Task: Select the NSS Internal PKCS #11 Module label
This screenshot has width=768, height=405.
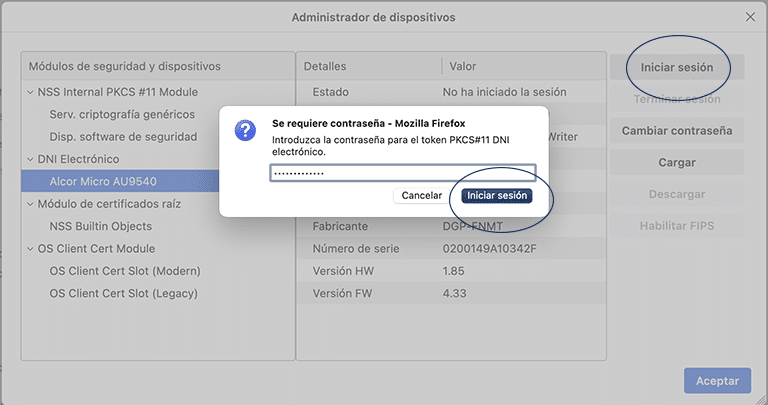Action: click(x=118, y=92)
